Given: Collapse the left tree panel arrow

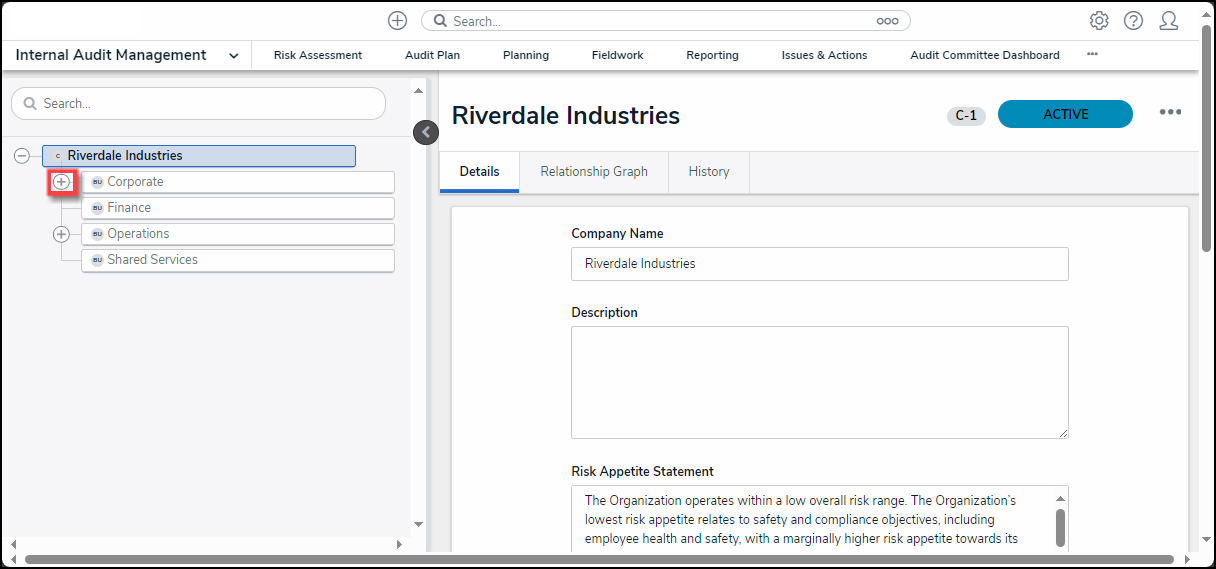Looking at the screenshot, I should (x=426, y=132).
